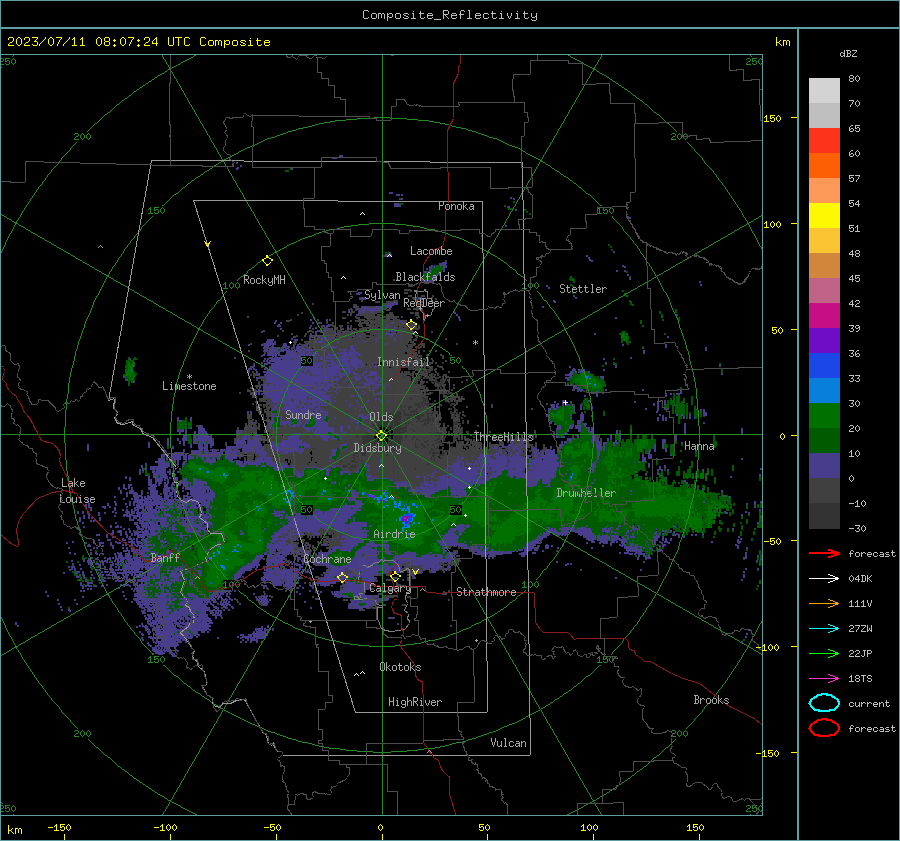Click the red 'forecast' ellipse legend icon

click(824, 728)
